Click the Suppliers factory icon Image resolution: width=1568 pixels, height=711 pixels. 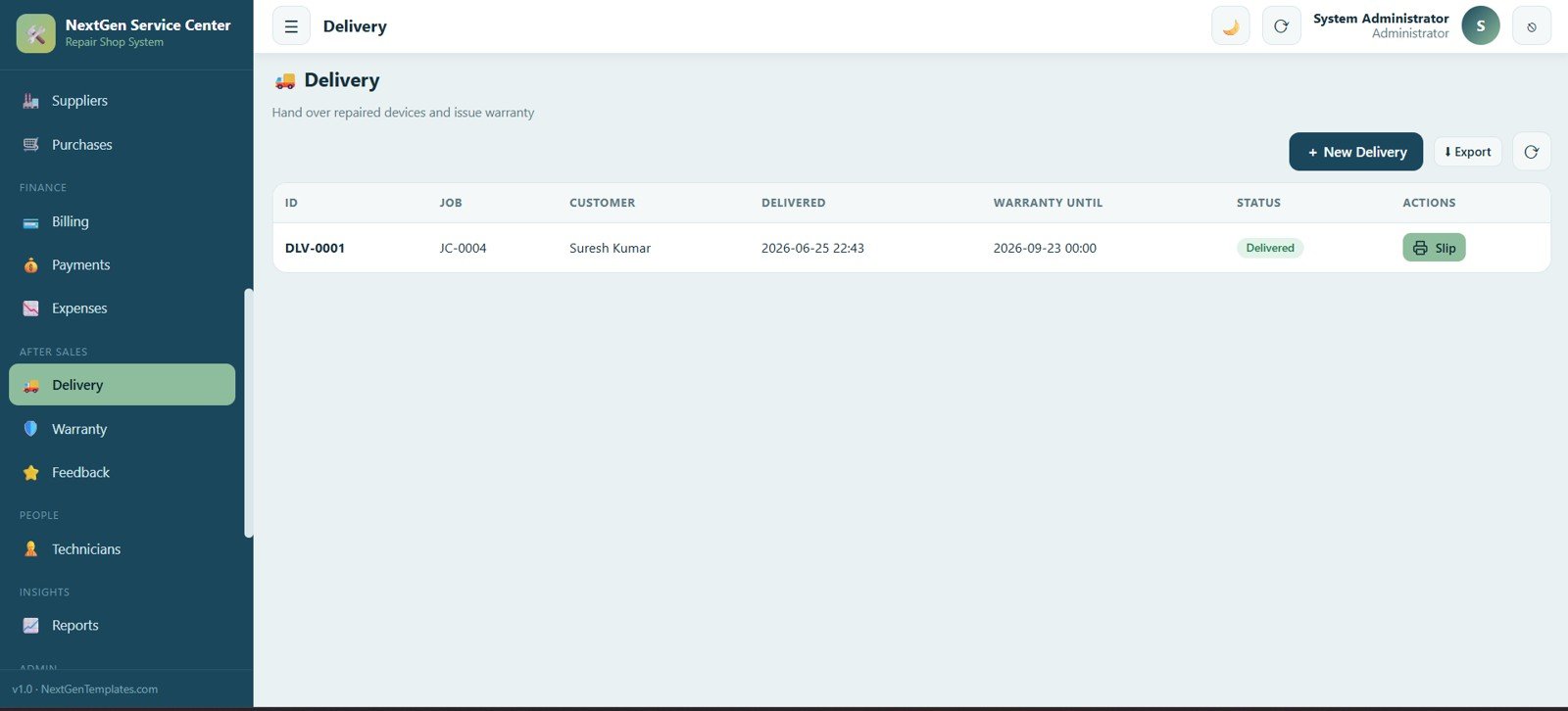[x=31, y=101]
